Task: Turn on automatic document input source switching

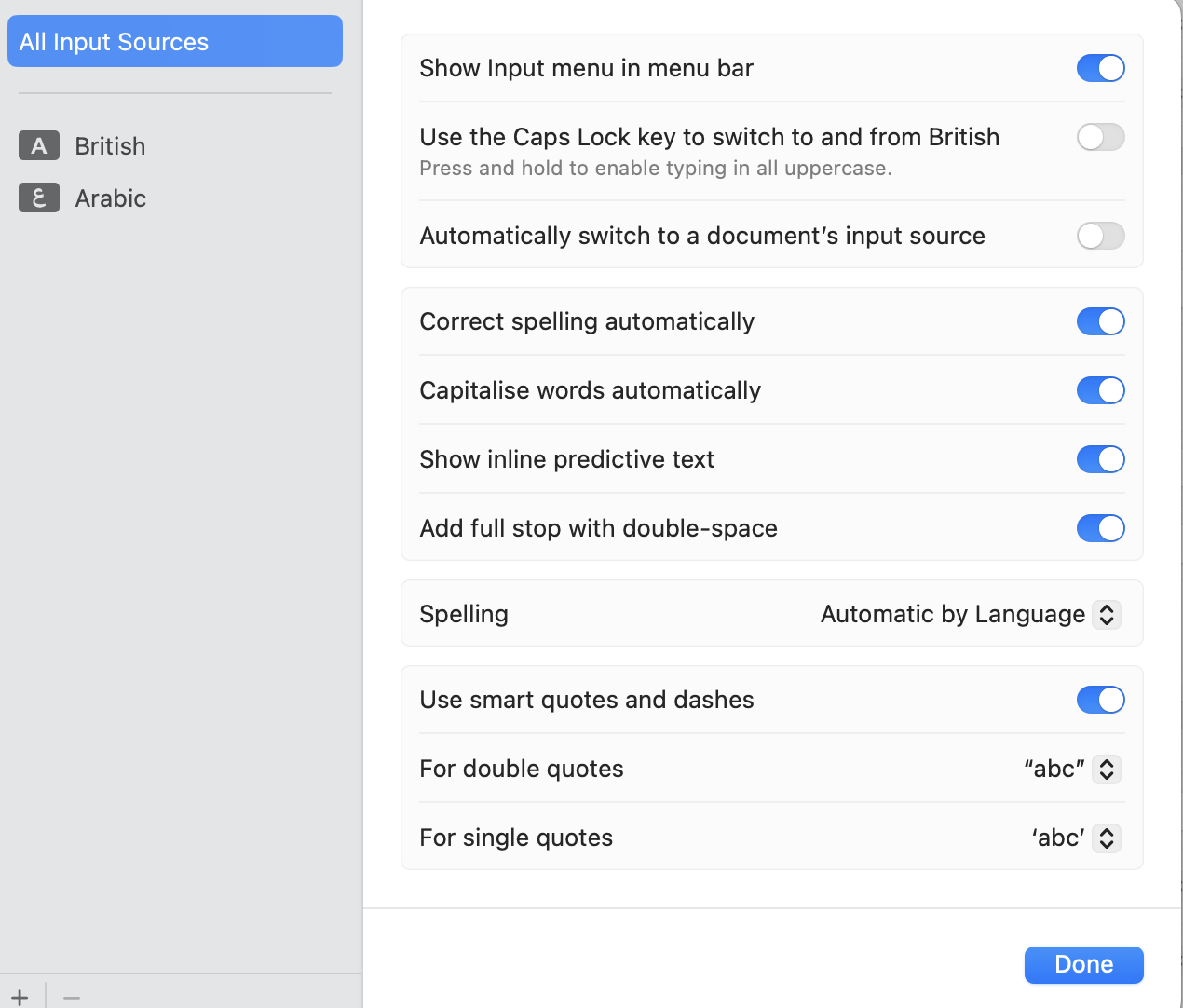Action: pos(1100,236)
